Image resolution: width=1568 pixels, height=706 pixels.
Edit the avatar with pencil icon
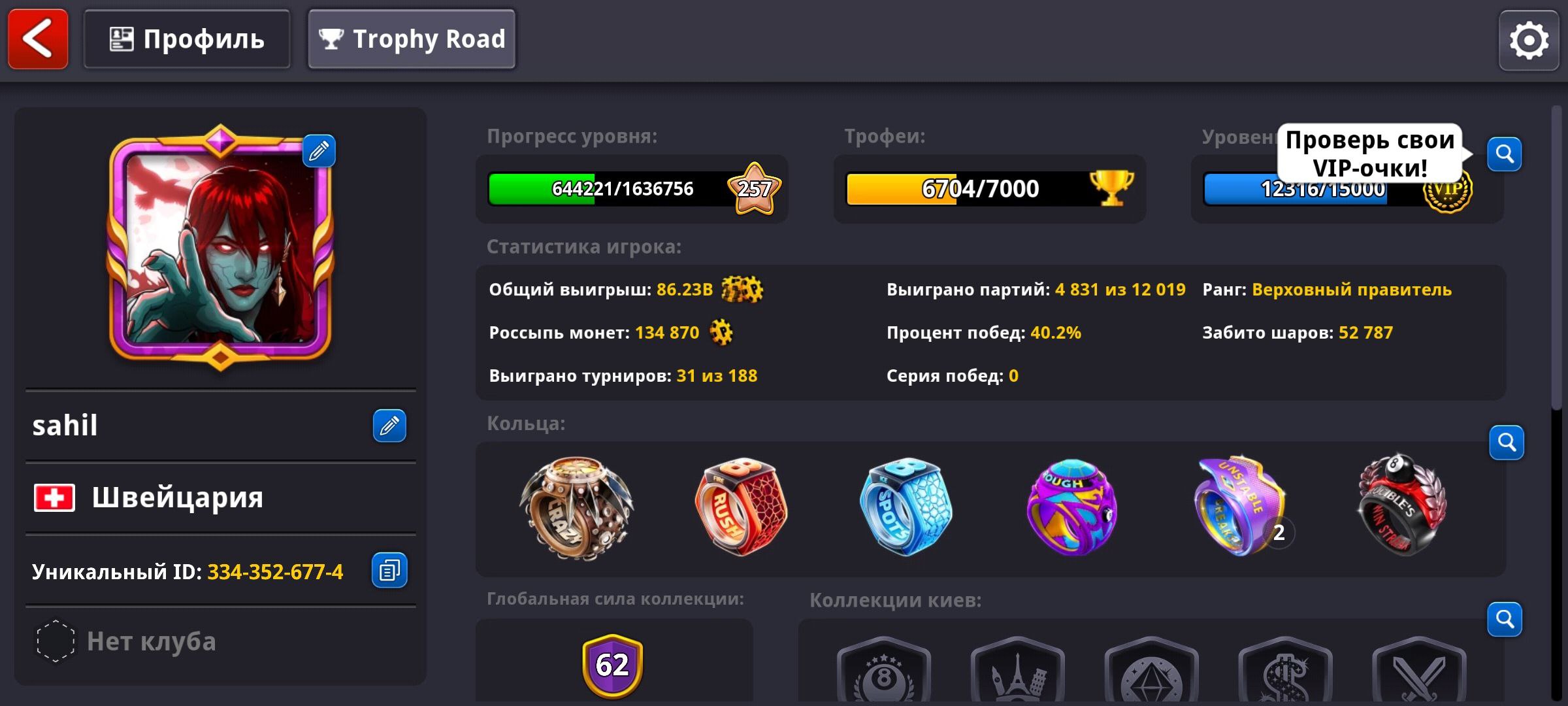pyautogui.click(x=319, y=151)
